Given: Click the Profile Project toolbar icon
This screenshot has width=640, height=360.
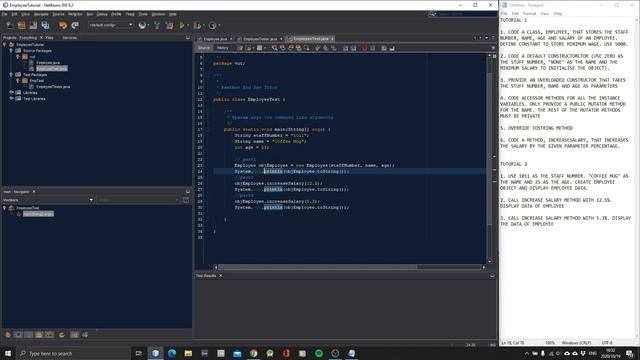Looking at the screenshot, I should pyautogui.click(x=212, y=25).
